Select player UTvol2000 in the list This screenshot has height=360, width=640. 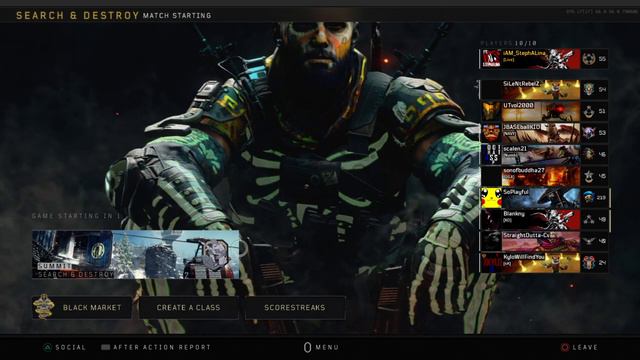point(544,111)
